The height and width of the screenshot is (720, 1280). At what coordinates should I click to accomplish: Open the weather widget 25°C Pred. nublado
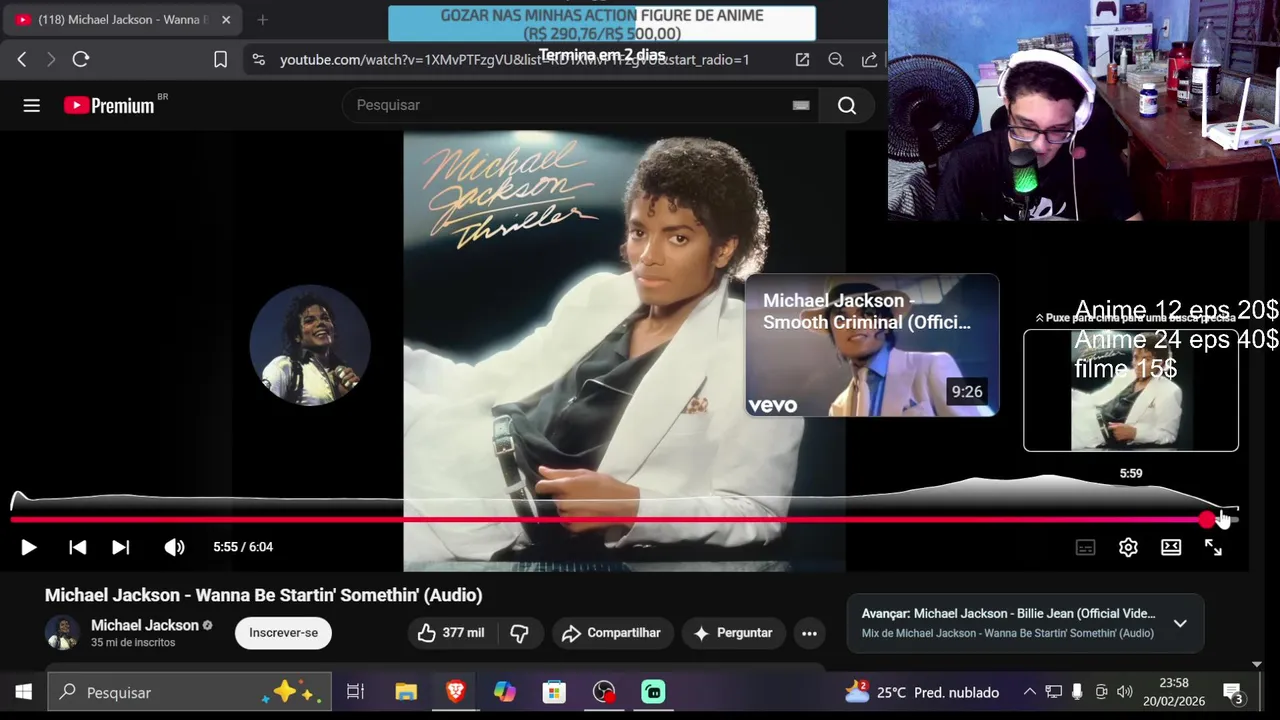[x=922, y=692]
